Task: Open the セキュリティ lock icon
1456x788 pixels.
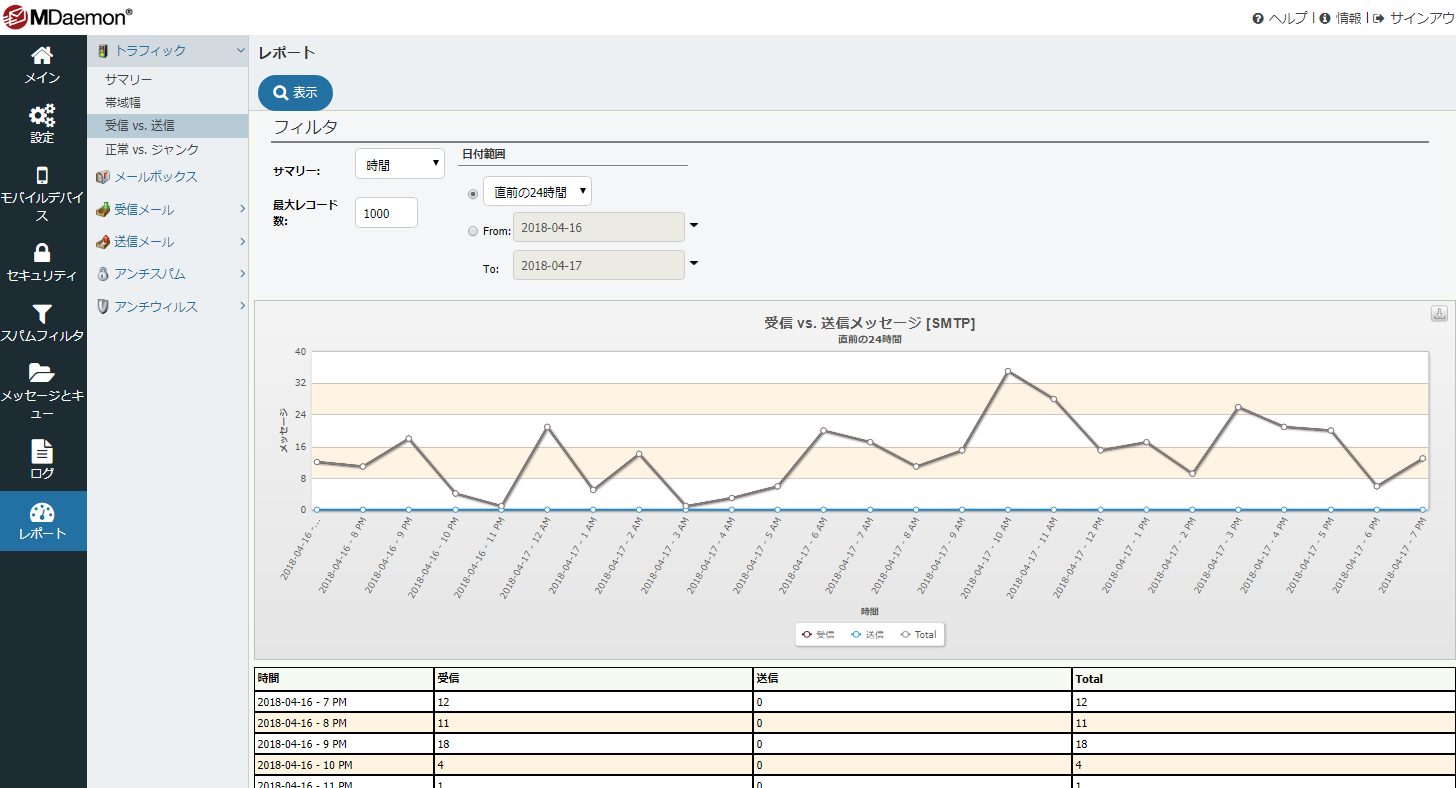Action: [42, 253]
